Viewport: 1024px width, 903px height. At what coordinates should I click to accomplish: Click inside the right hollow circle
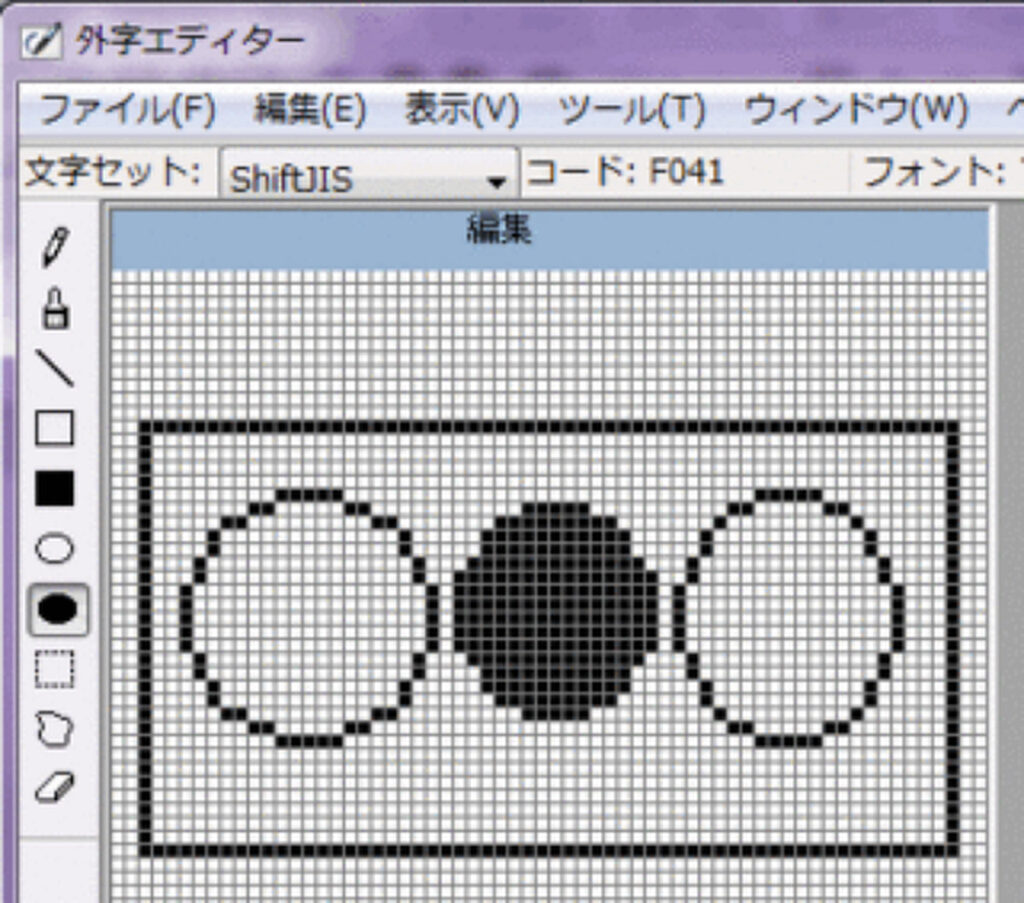790,618
